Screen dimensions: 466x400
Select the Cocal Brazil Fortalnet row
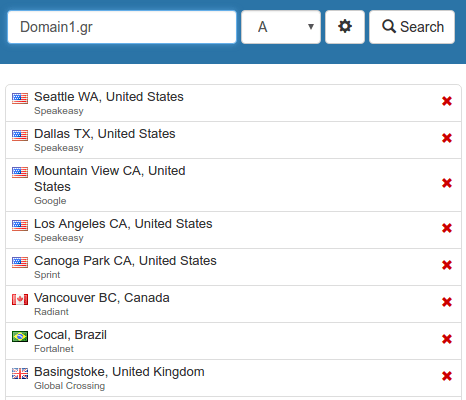tap(233, 341)
